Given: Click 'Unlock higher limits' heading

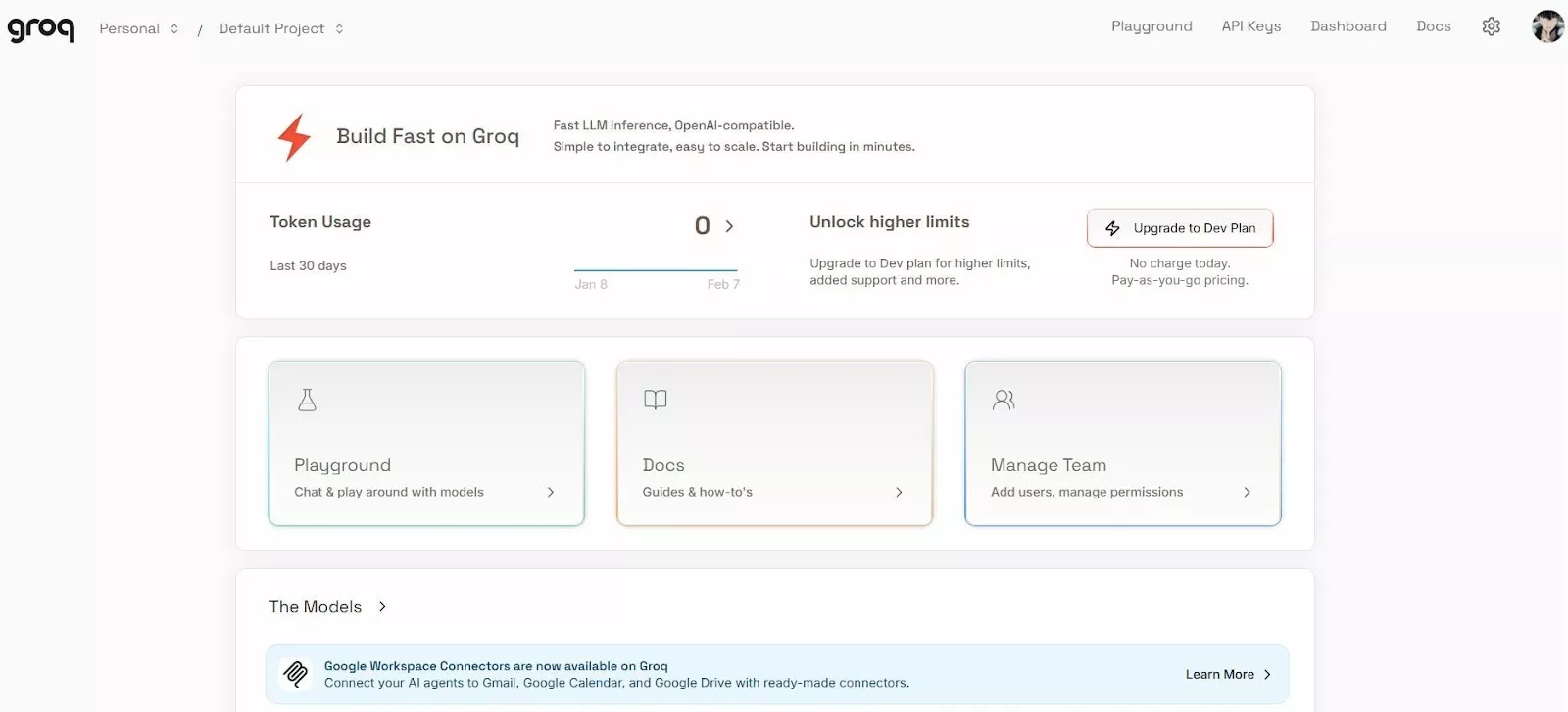Looking at the screenshot, I should 889,222.
